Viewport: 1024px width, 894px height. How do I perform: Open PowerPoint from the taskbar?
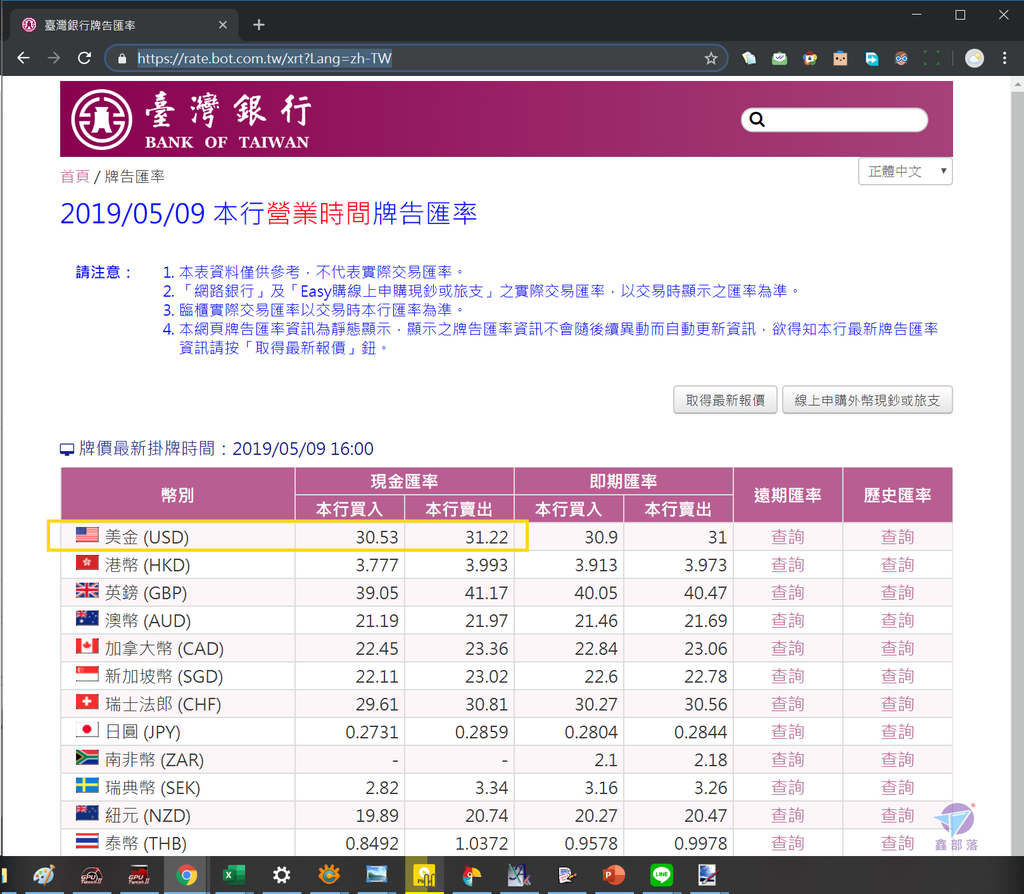[x=613, y=874]
